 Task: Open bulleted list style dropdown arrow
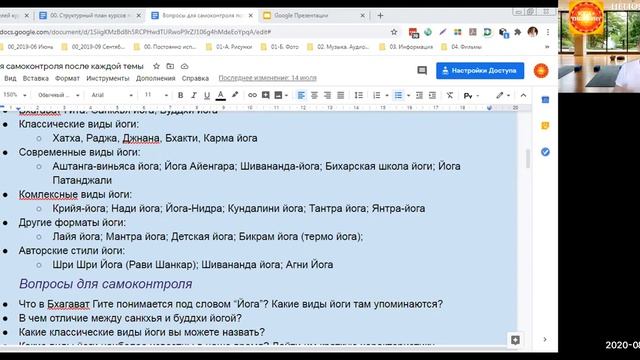pyautogui.click(x=408, y=96)
